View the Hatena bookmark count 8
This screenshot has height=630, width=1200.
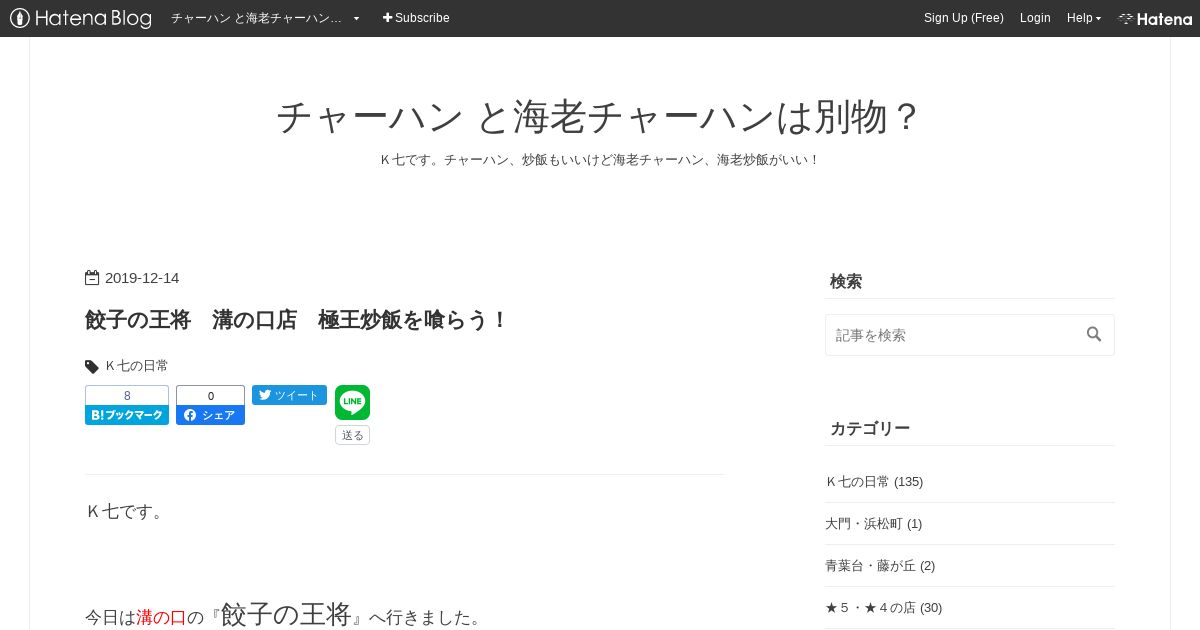(x=127, y=396)
